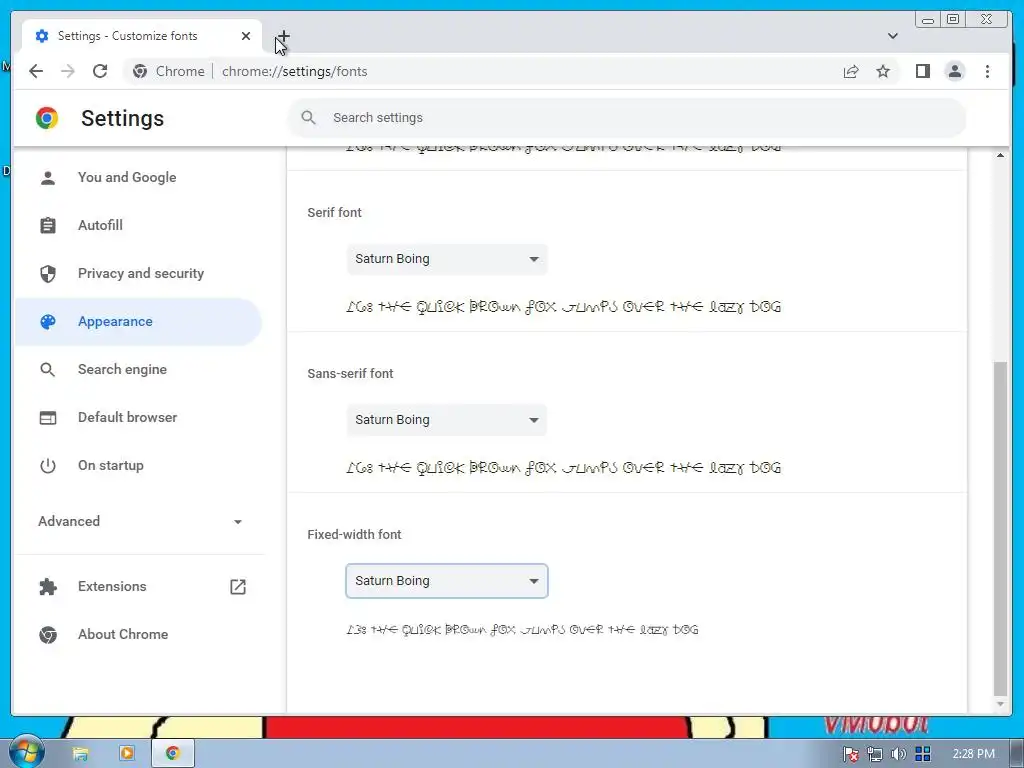Click the Default browser window icon
Image resolution: width=1024 pixels, height=768 pixels.
(x=48, y=417)
